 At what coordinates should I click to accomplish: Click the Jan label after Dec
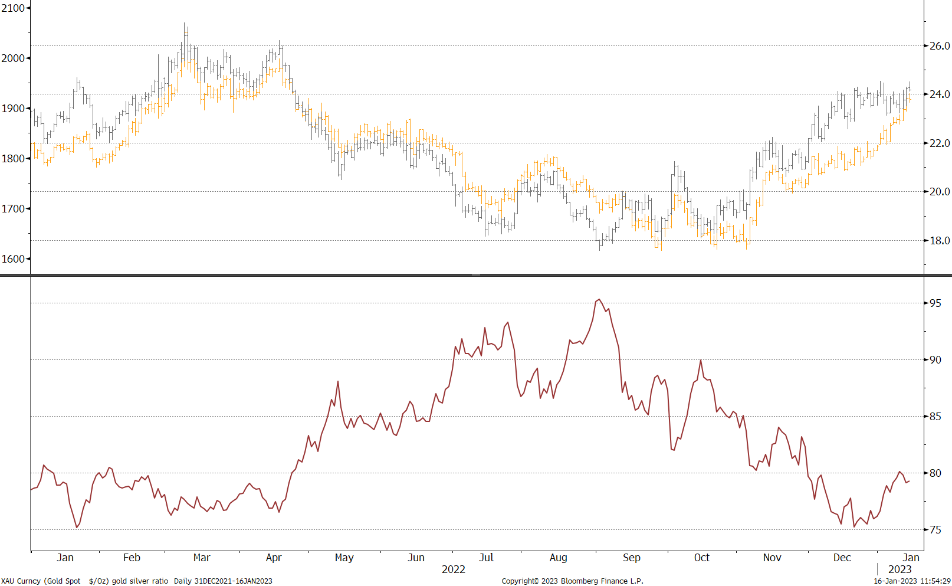tap(911, 557)
